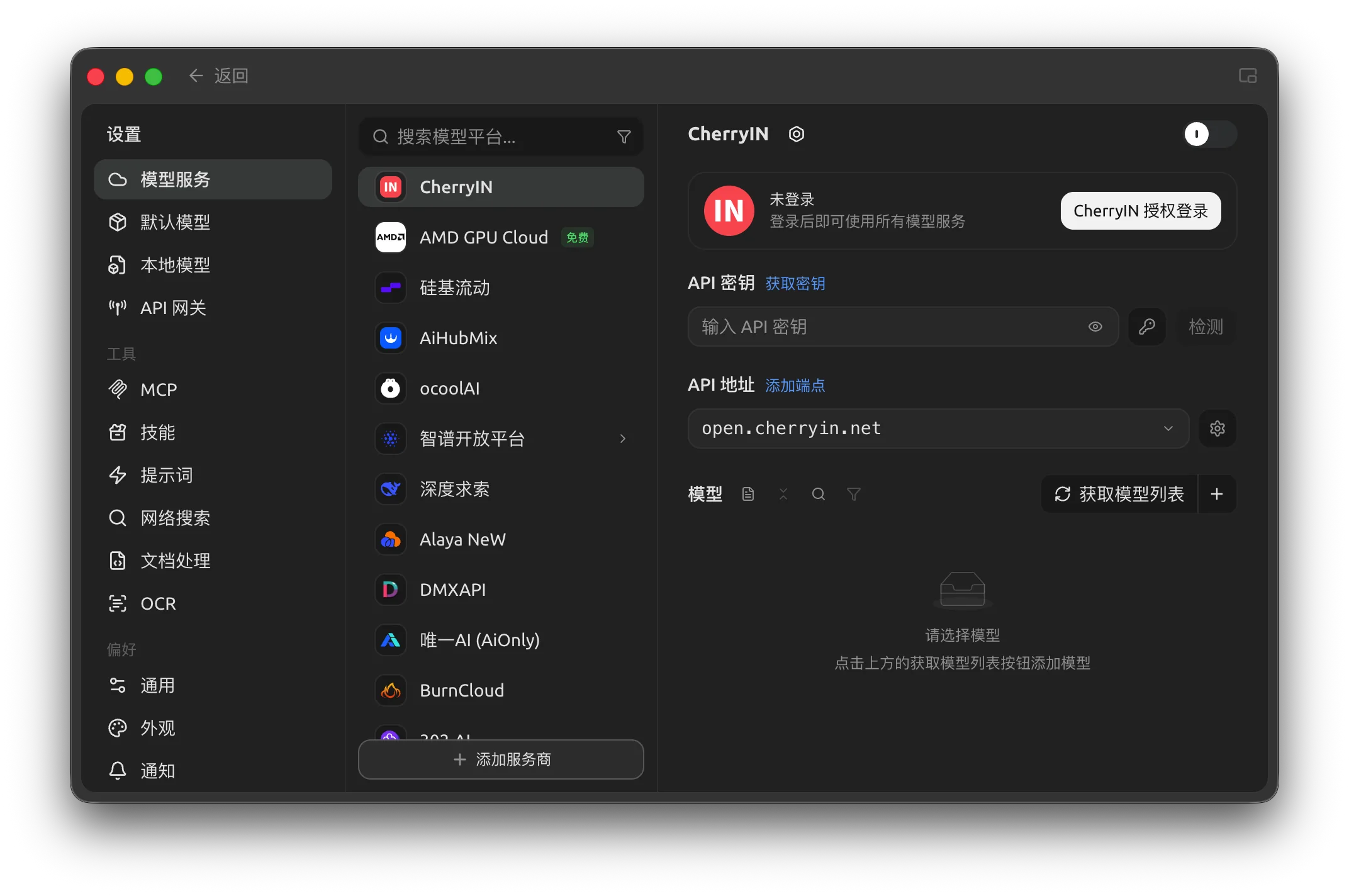Viewport: 1349px width, 896px height.
Task: Open the MCP settings section
Action: (213, 389)
